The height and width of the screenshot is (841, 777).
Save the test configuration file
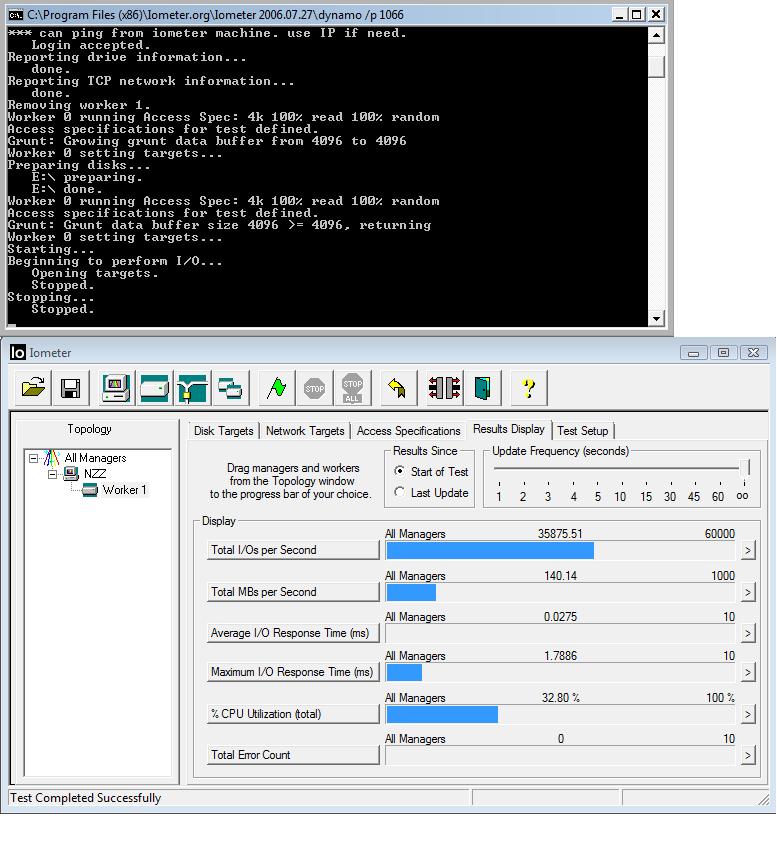(x=70, y=387)
